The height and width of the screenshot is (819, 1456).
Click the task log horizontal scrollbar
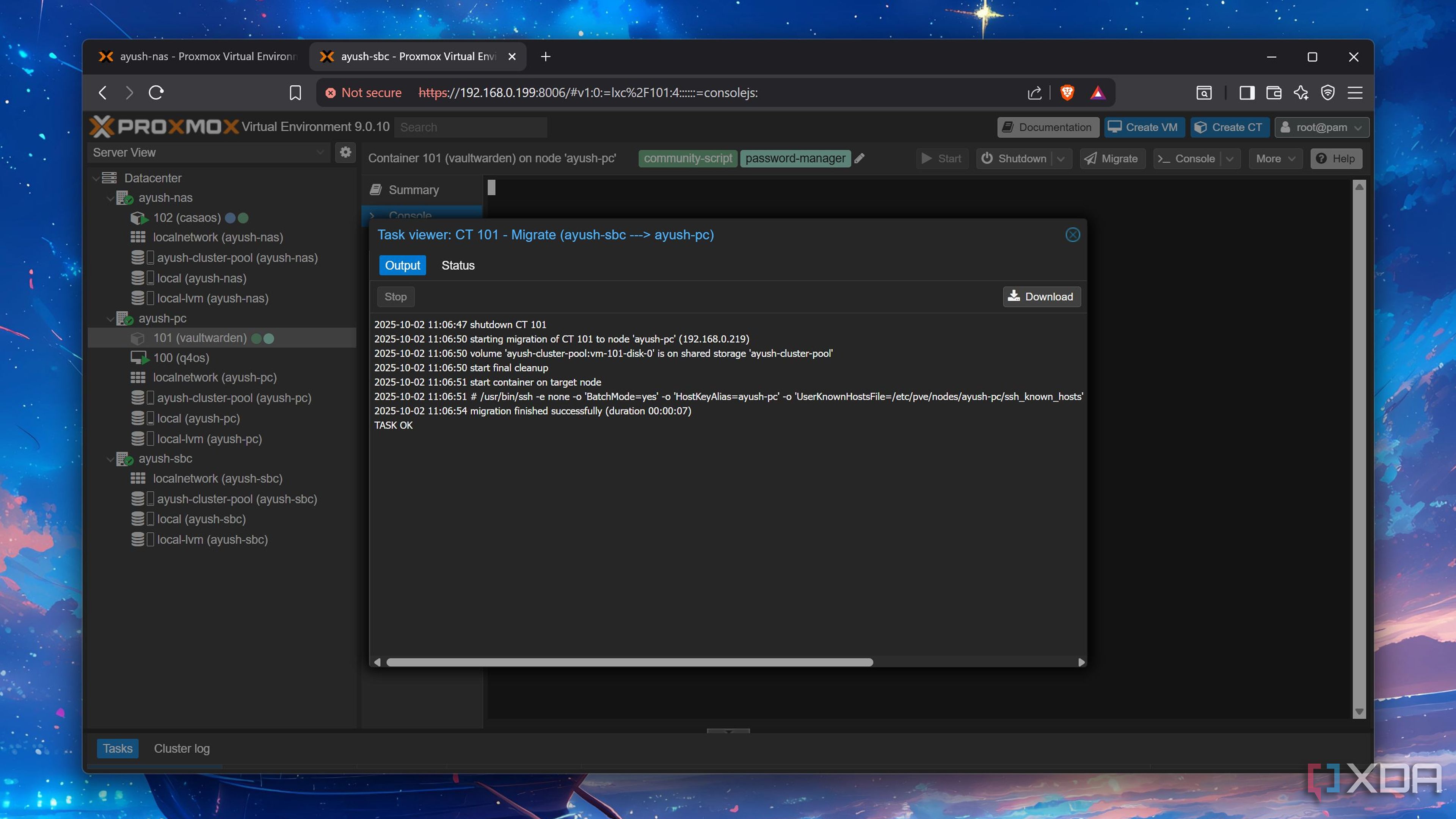point(629,662)
